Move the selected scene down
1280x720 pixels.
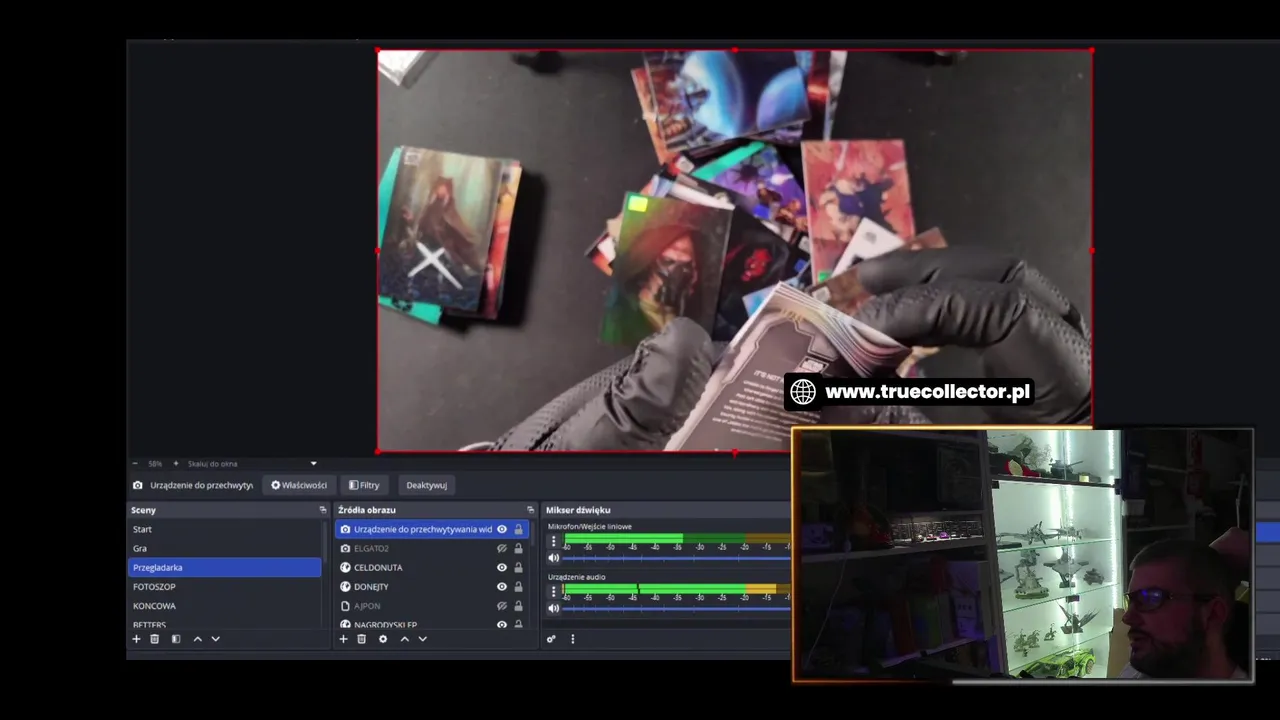[x=215, y=639]
